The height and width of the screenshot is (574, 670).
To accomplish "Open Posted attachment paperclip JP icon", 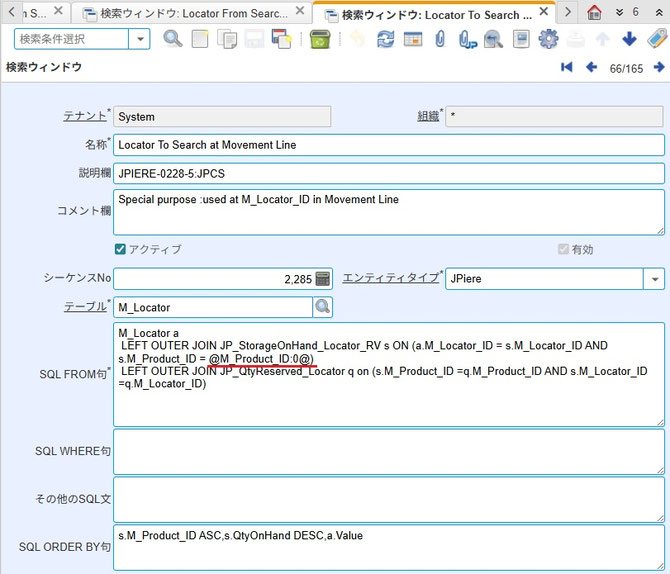I will [x=467, y=39].
